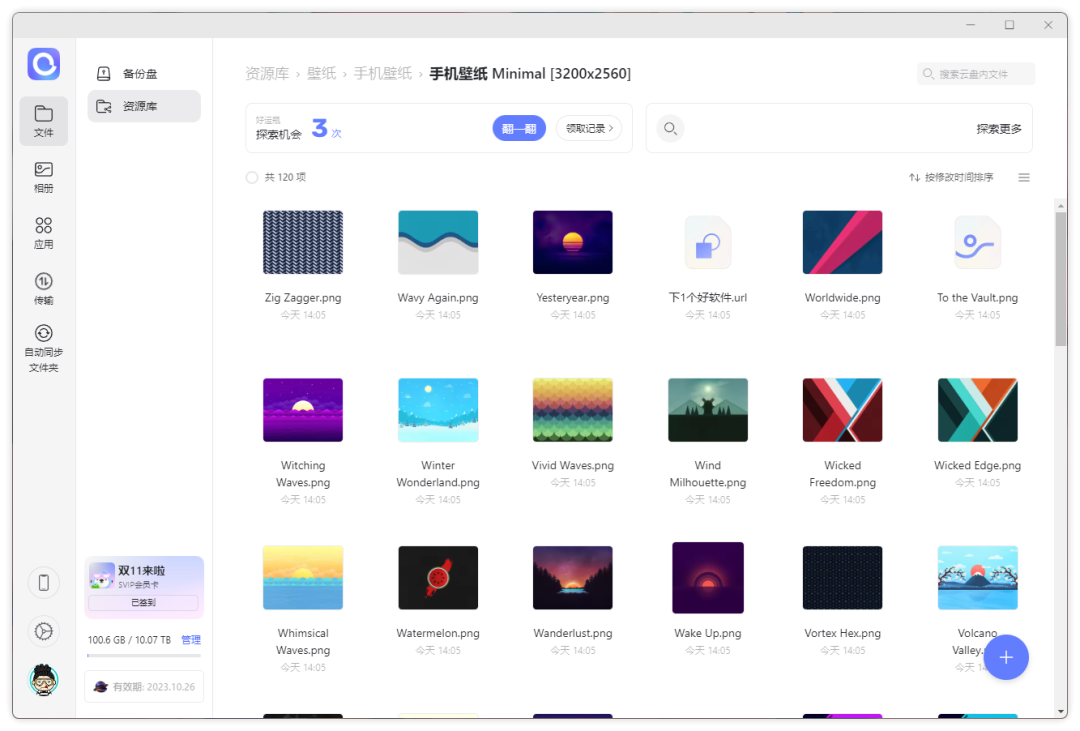Open the 传输 transfer panel
The height and width of the screenshot is (731, 1080).
[x=43, y=289]
